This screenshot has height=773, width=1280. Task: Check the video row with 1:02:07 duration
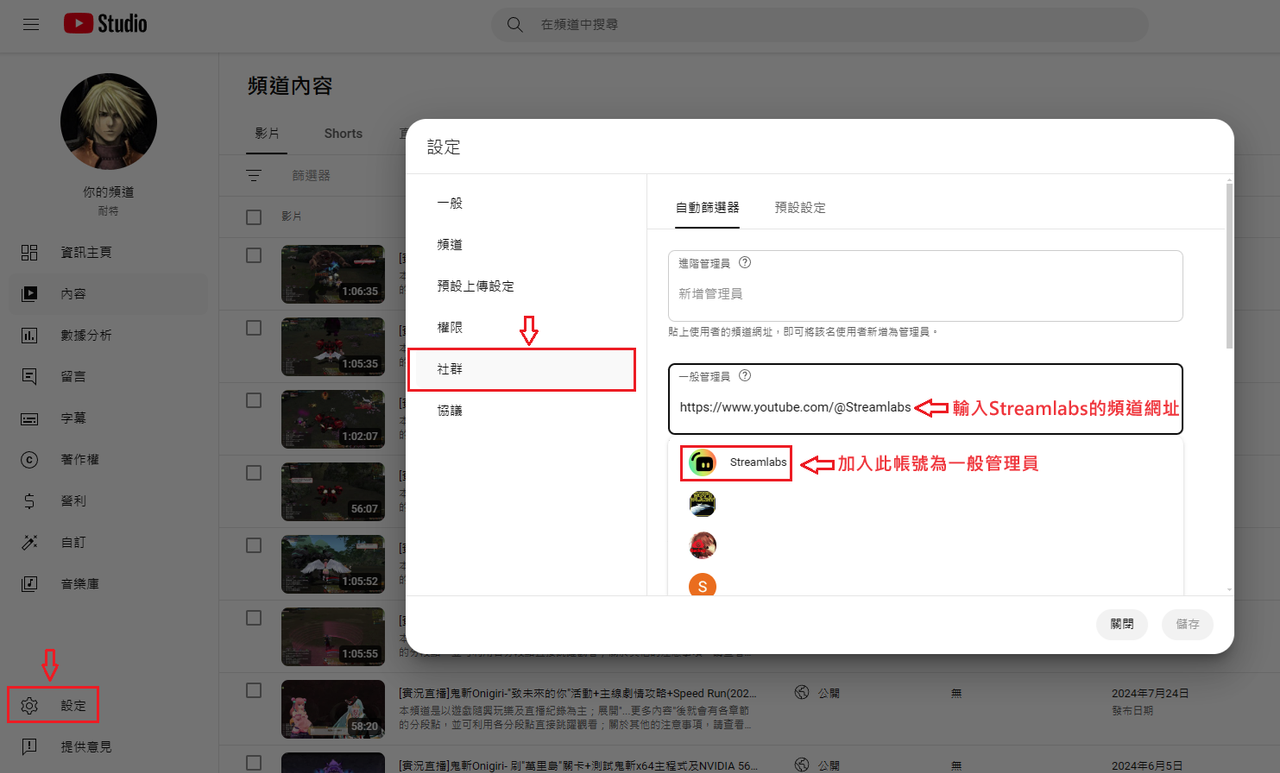254,400
